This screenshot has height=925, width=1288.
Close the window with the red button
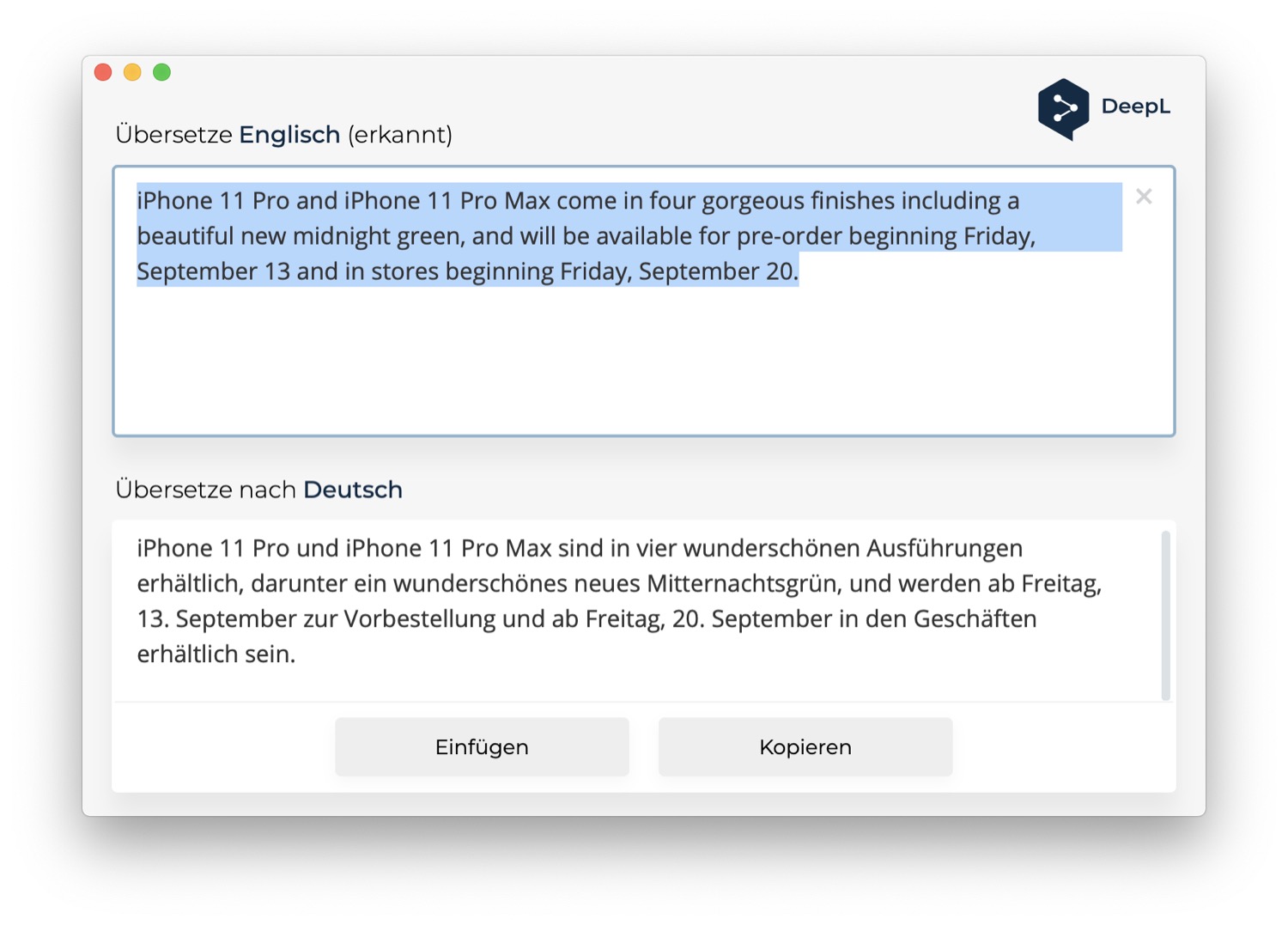click(103, 72)
